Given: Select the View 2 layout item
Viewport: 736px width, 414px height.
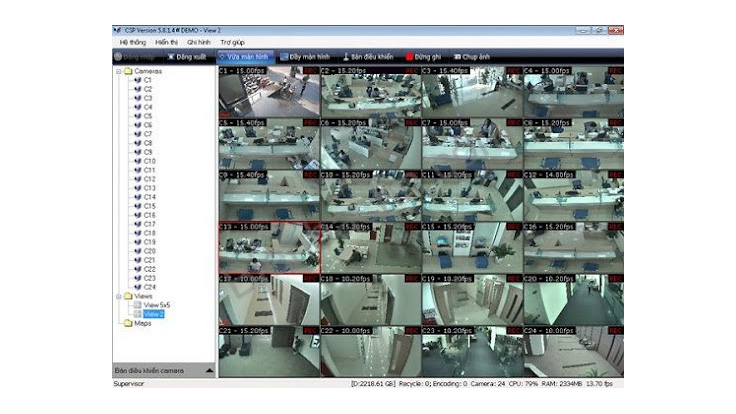Looking at the screenshot, I should coord(153,314).
